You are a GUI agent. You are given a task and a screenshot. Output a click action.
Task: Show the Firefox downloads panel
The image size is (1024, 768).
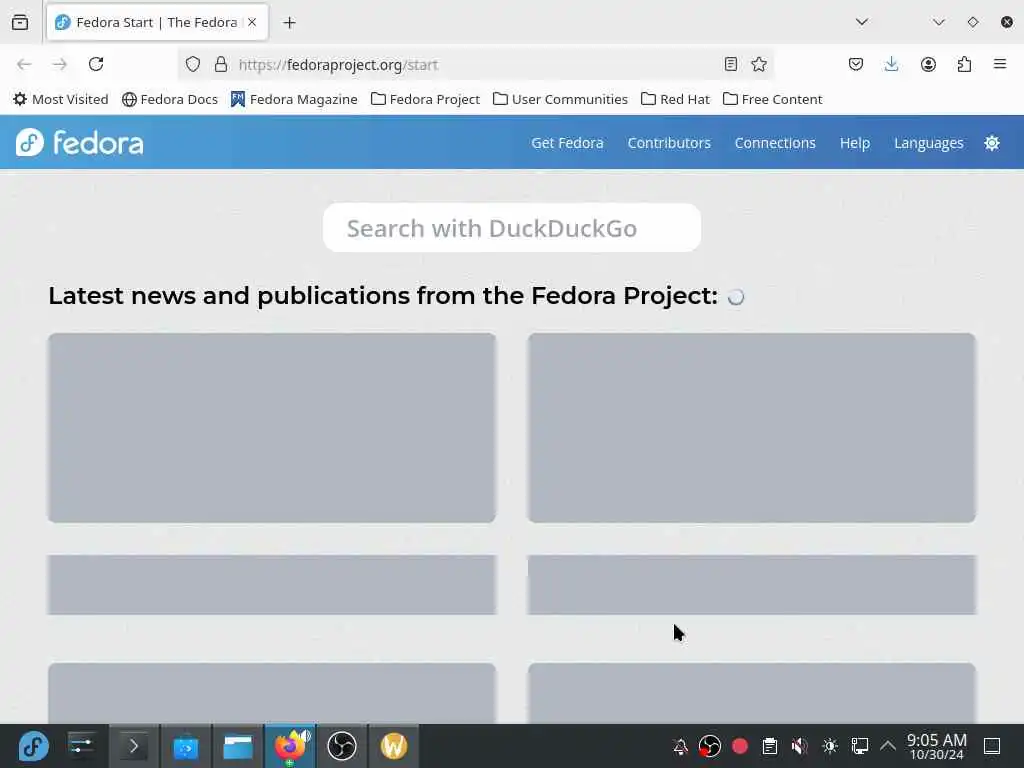coord(891,64)
